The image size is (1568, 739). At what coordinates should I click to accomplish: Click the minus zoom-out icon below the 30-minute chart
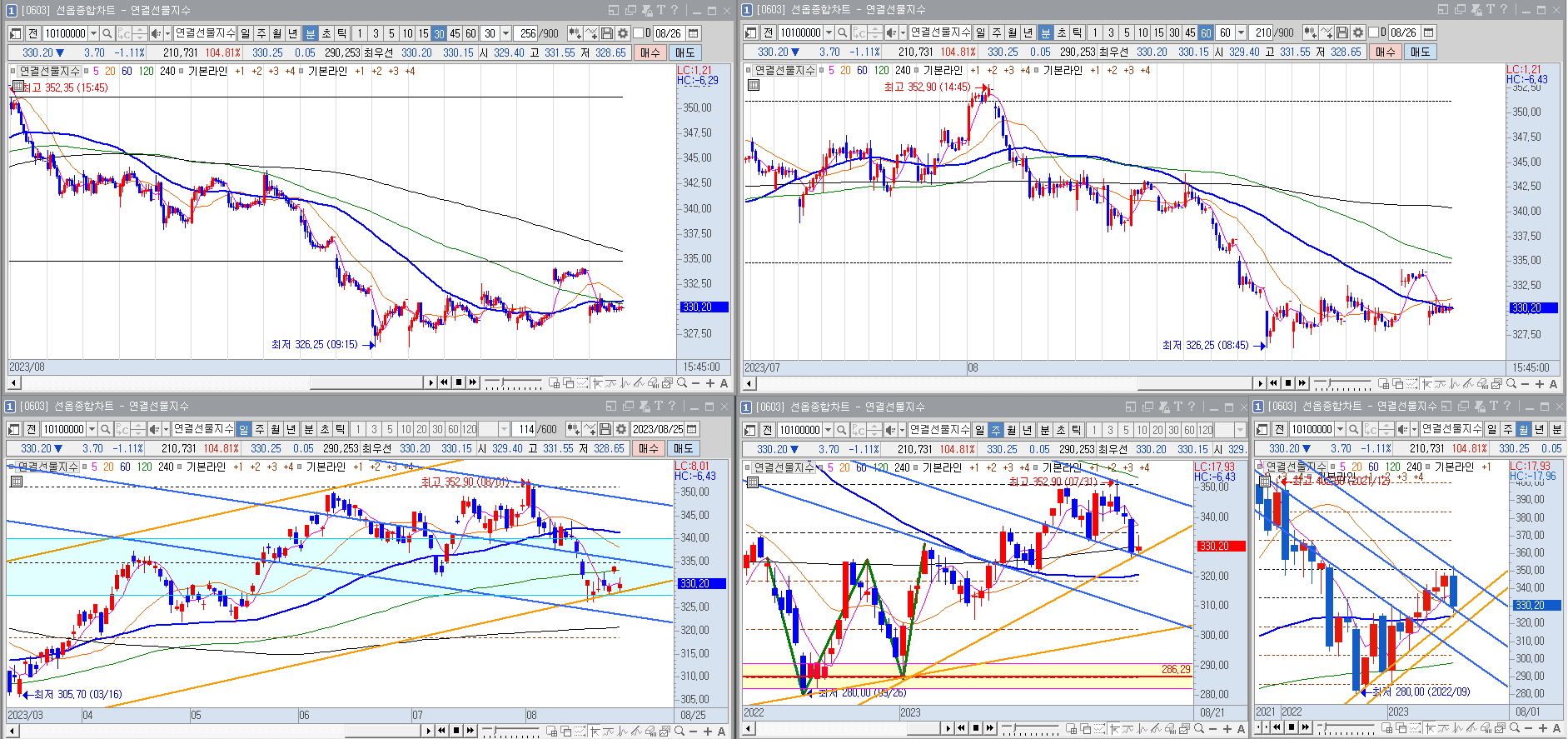pos(695,383)
